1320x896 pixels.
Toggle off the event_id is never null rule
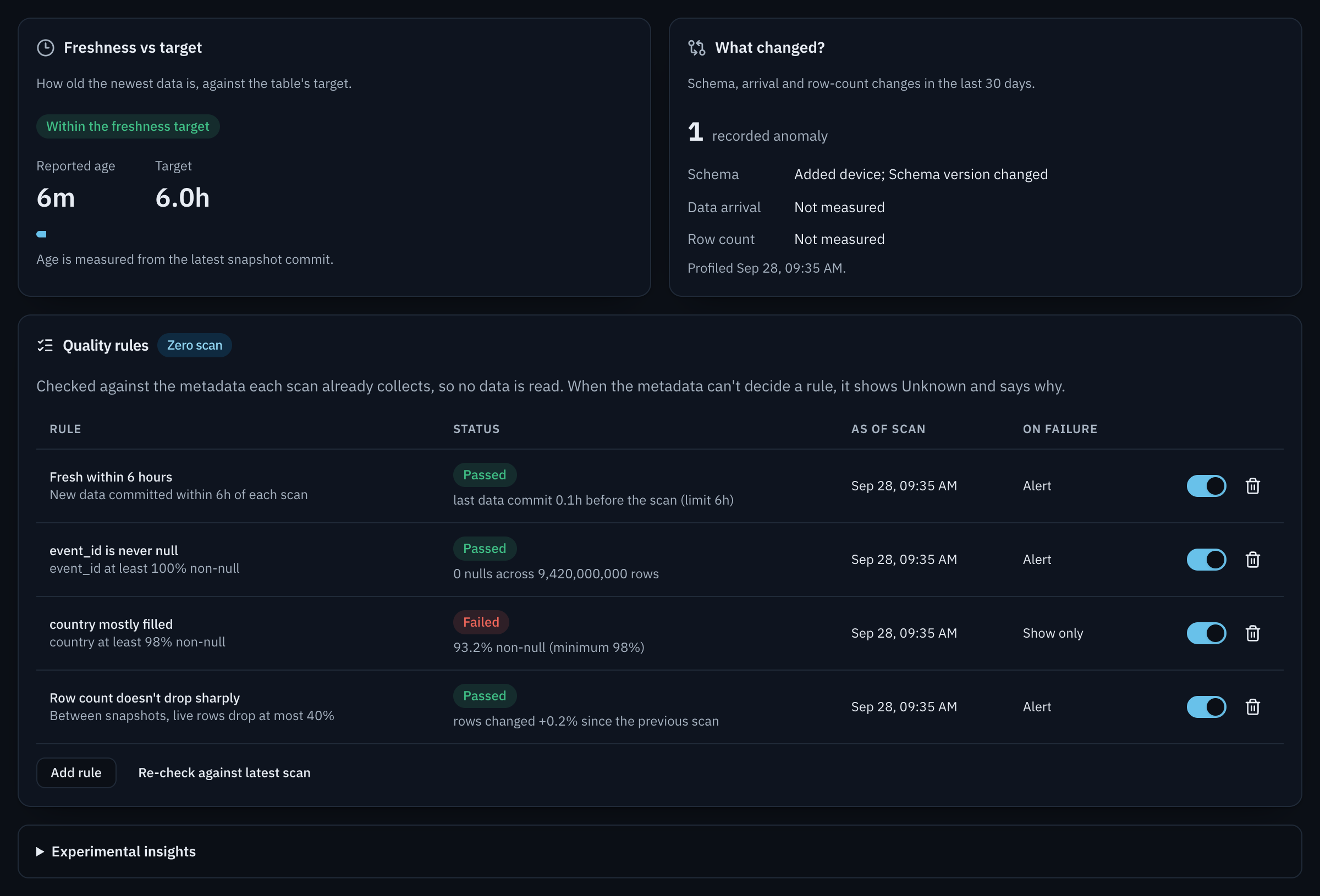pyautogui.click(x=1206, y=560)
